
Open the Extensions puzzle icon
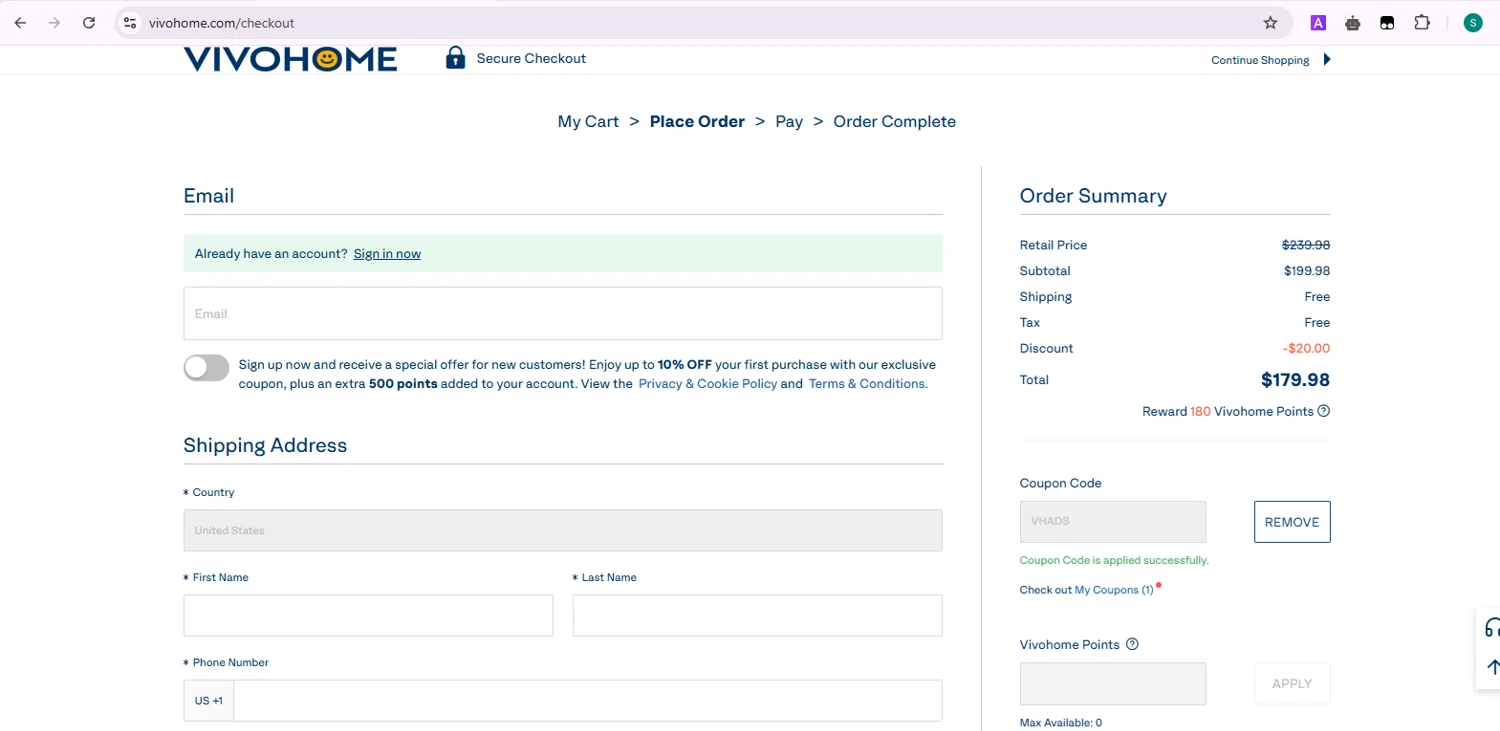coord(1422,23)
